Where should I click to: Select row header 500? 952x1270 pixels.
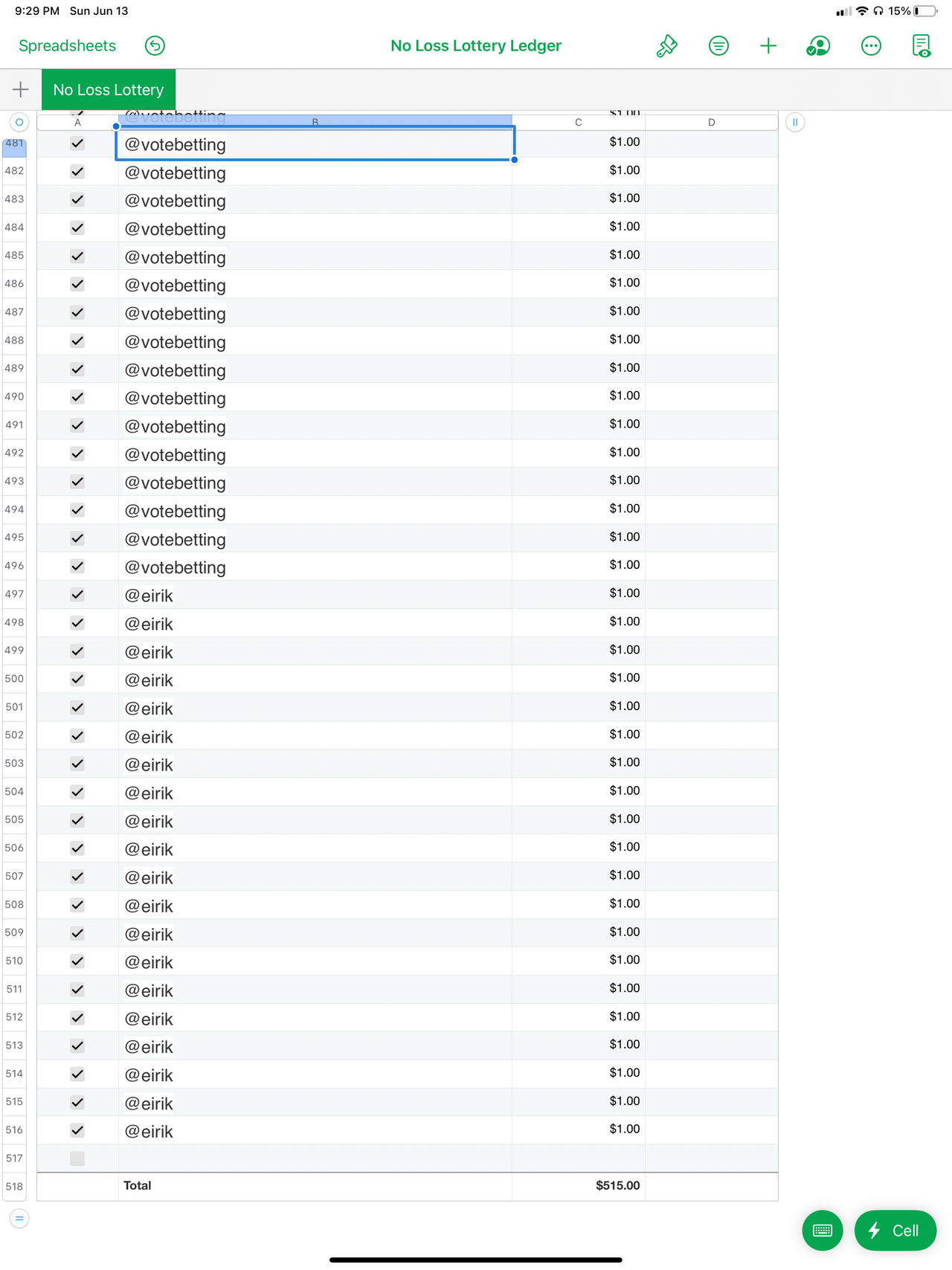14,679
